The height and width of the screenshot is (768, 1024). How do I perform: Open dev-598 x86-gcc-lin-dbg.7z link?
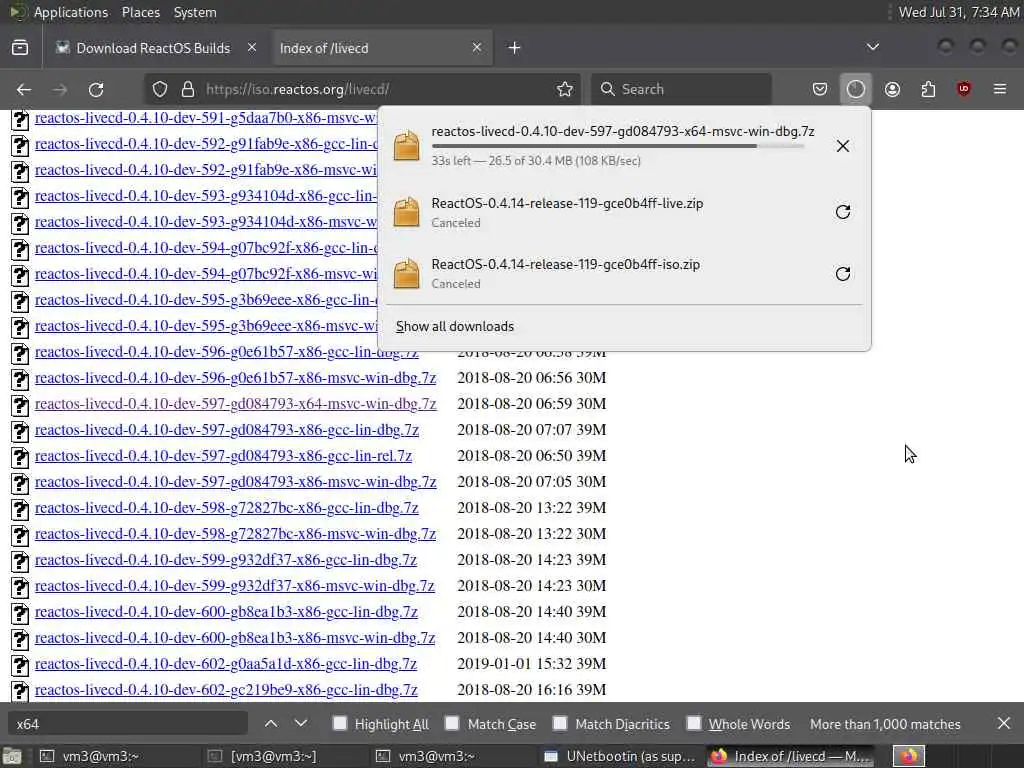(227, 508)
